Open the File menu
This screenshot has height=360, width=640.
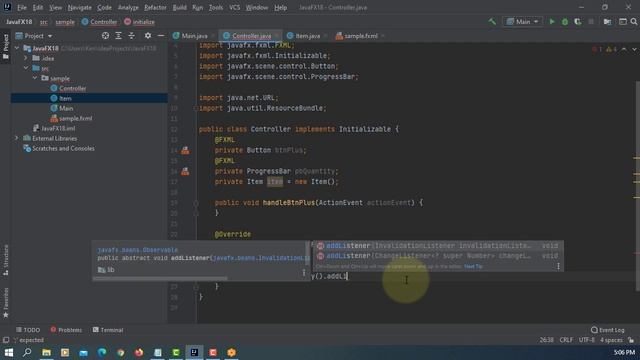click(x=22, y=7)
